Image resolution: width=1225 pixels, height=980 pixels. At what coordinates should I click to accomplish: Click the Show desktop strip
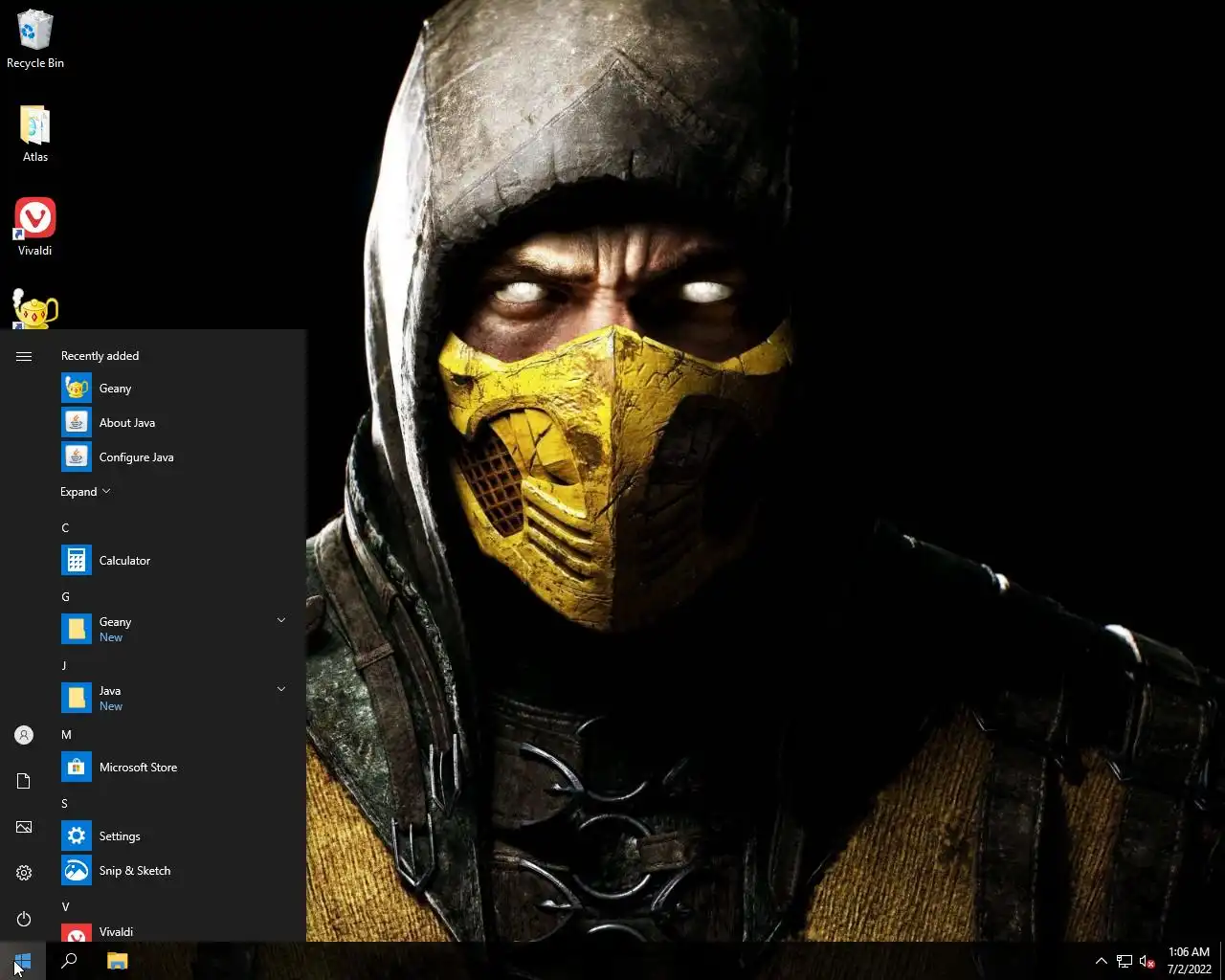(x=1222, y=961)
